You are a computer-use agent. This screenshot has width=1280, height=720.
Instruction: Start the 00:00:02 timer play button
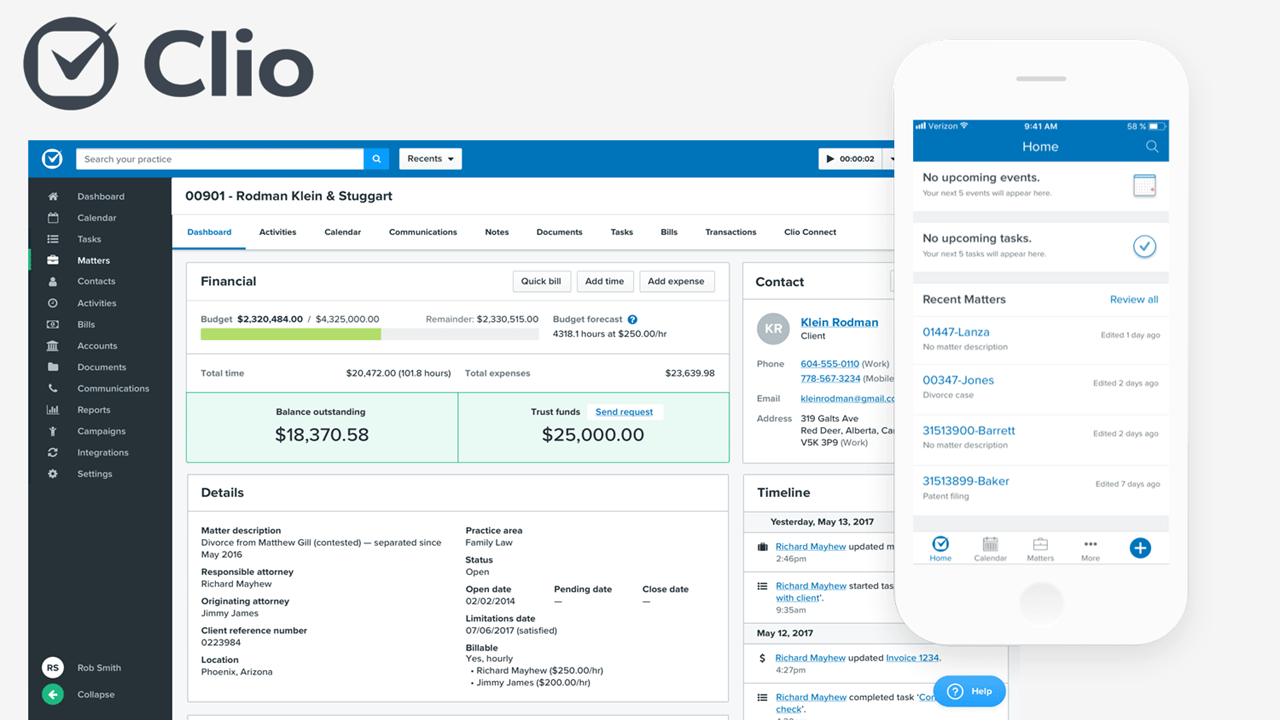830,159
